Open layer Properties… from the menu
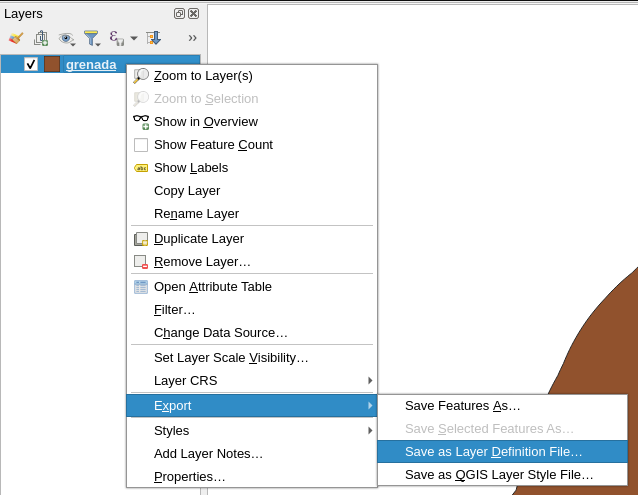 tap(252, 477)
